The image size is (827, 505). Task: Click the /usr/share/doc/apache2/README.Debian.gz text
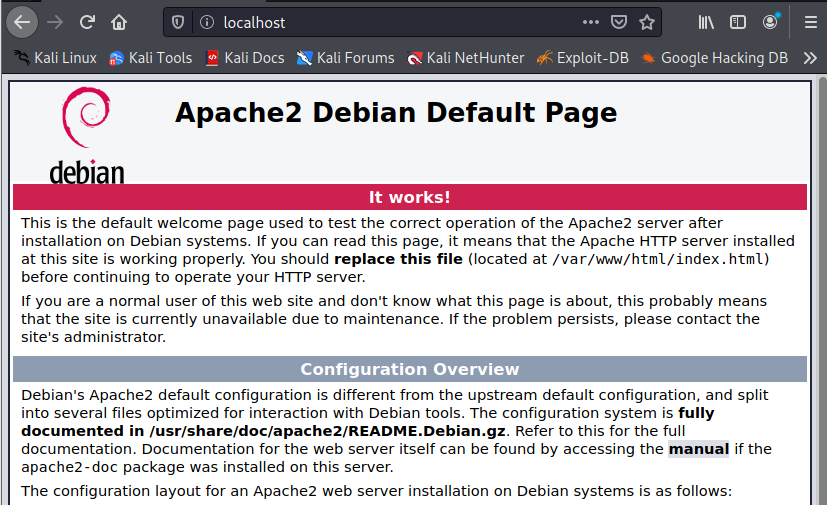[x=328, y=431]
